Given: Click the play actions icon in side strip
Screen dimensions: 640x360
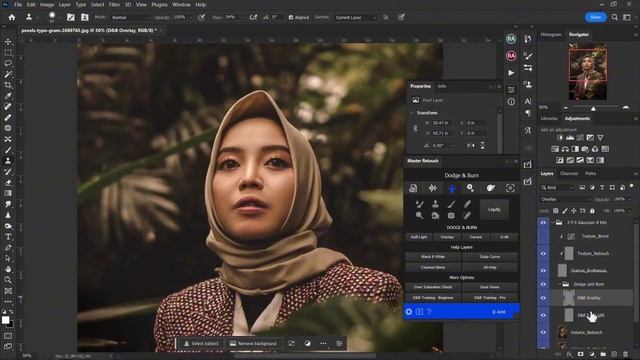Looking at the screenshot, I should pyautogui.click(x=511, y=73).
